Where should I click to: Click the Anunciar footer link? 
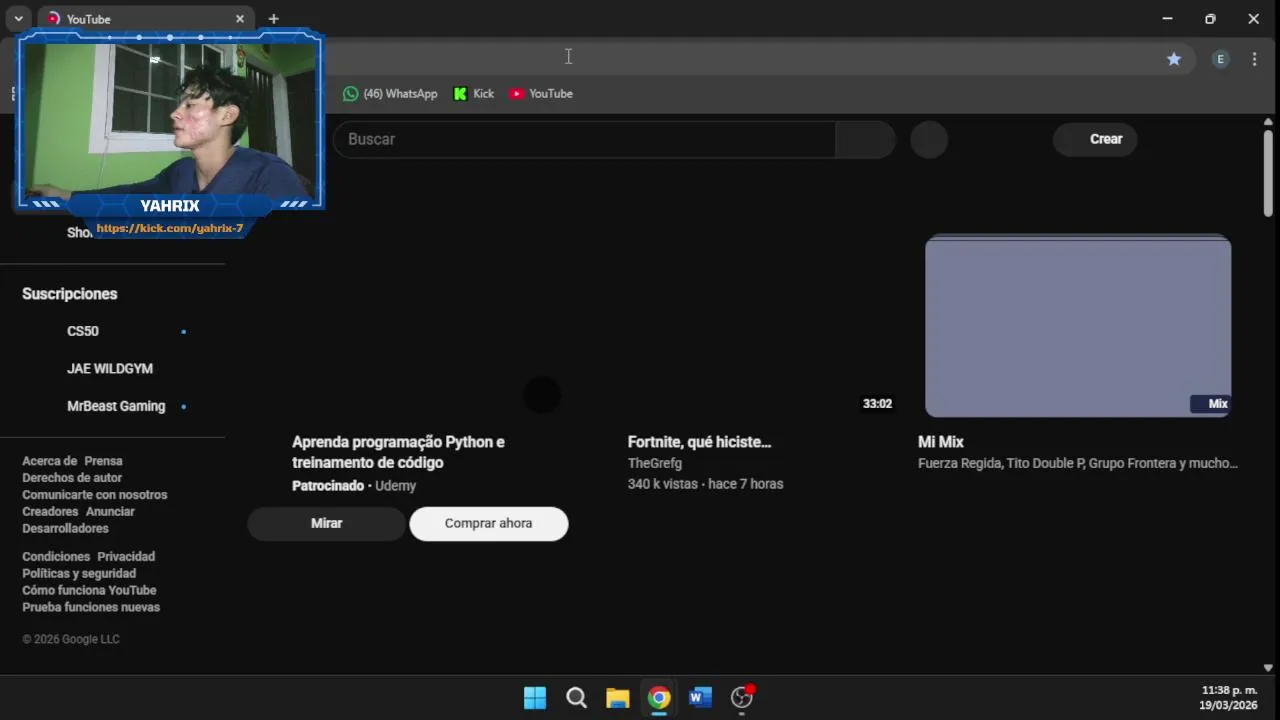(110, 512)
